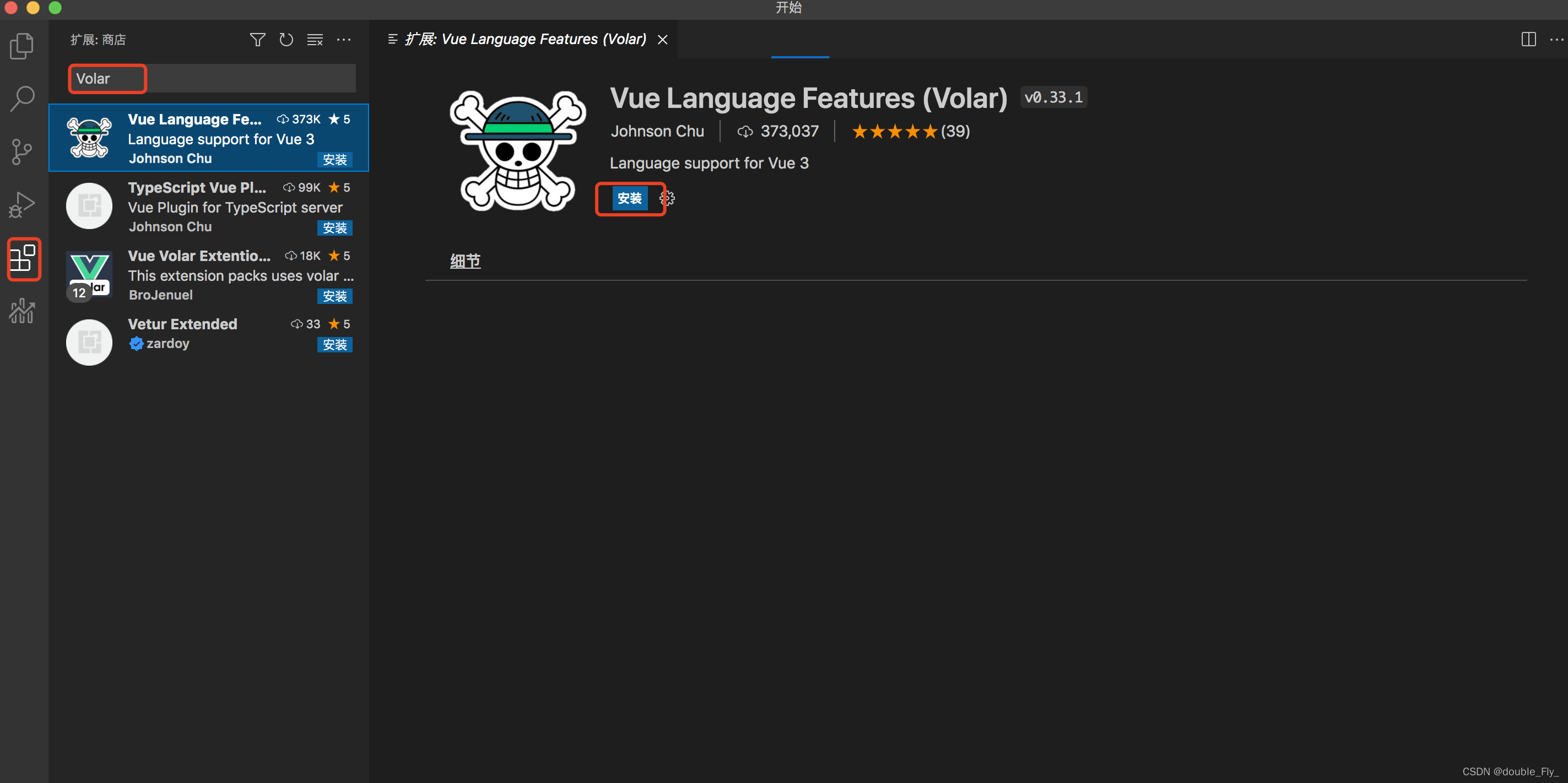Click BroJenuel publisher name
The width and height of the screenshot is (1568, 783).
point(161,295)
